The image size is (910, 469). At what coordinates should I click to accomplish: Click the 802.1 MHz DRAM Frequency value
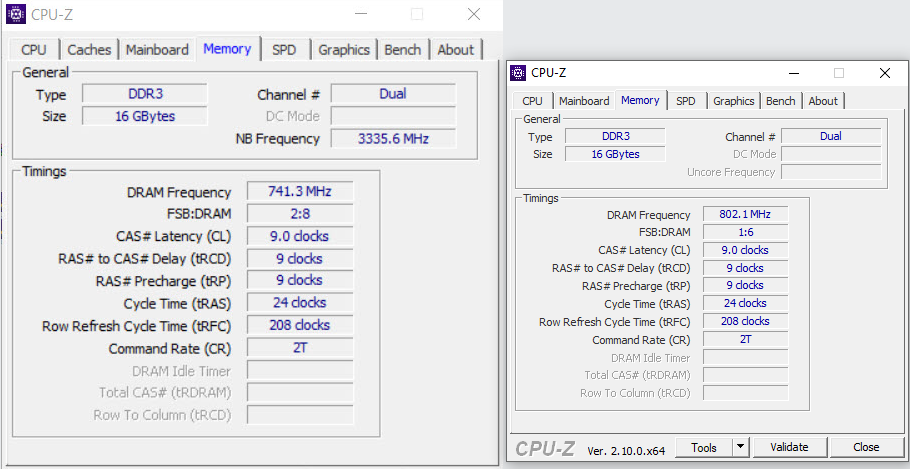(x=745, y=214)
